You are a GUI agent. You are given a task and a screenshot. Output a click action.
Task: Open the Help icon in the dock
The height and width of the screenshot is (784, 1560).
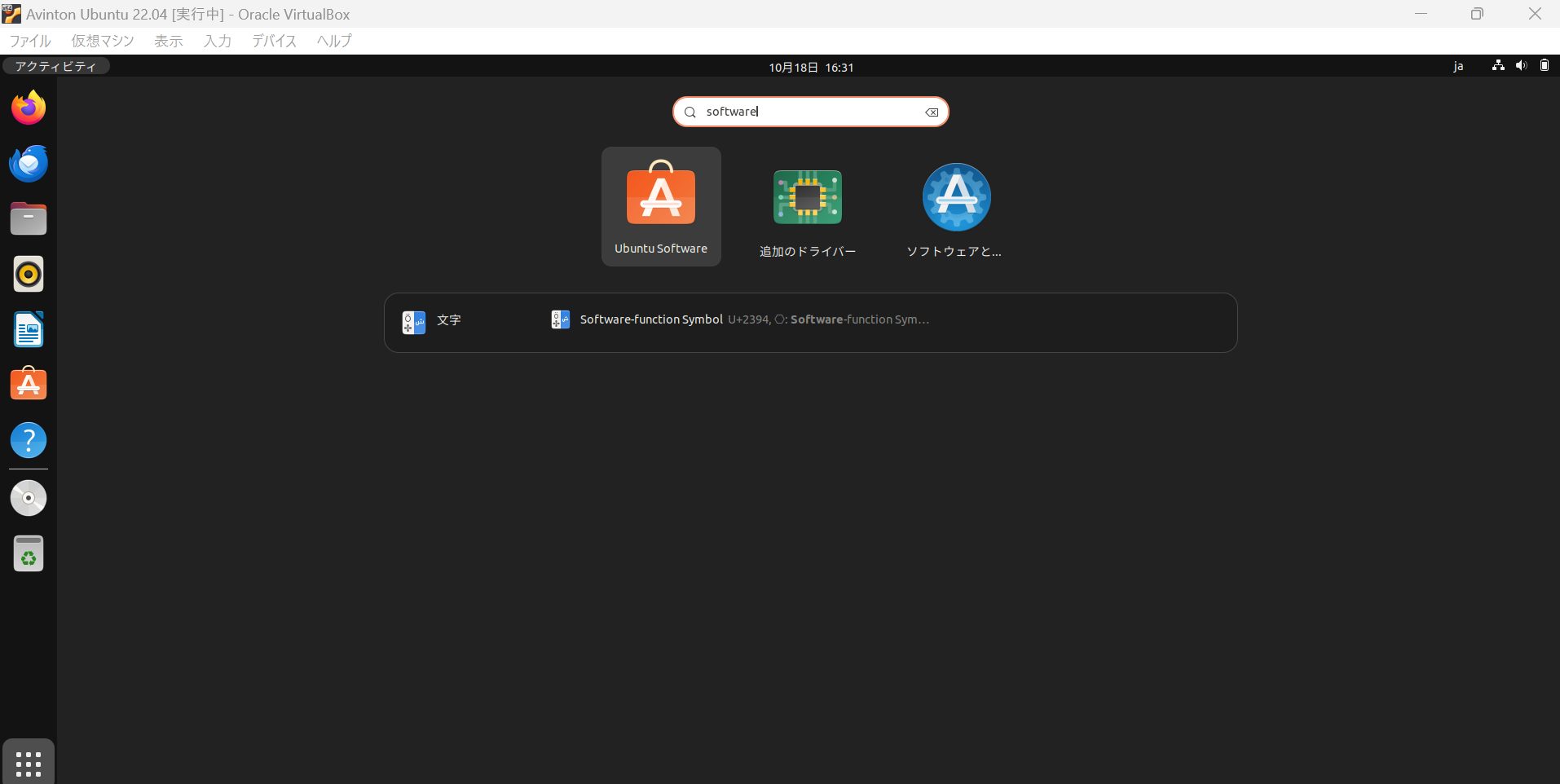click(x=29, y=440)
